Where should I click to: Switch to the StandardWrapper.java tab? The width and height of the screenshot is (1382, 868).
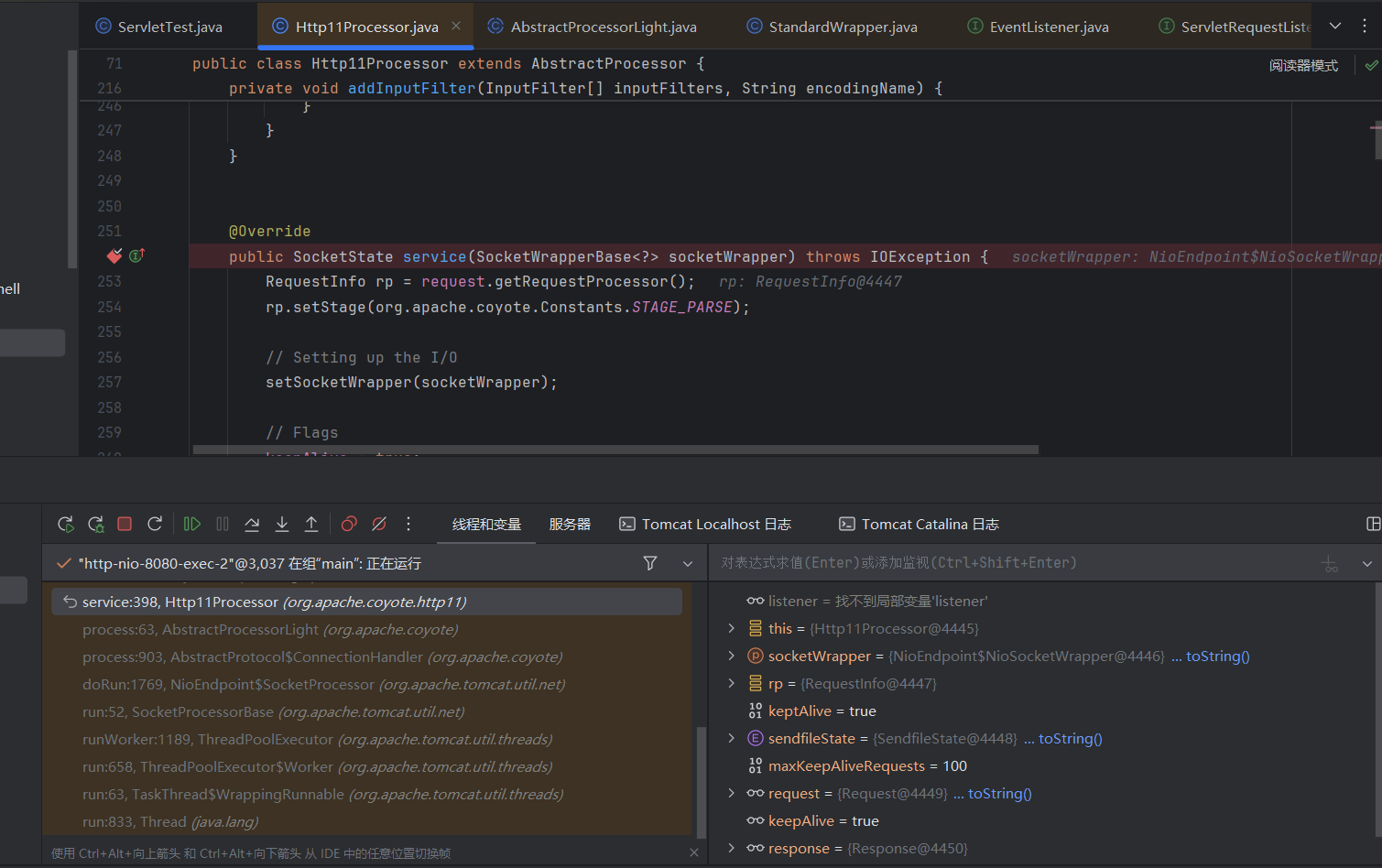pyautogui.click(x=842, y=27)
